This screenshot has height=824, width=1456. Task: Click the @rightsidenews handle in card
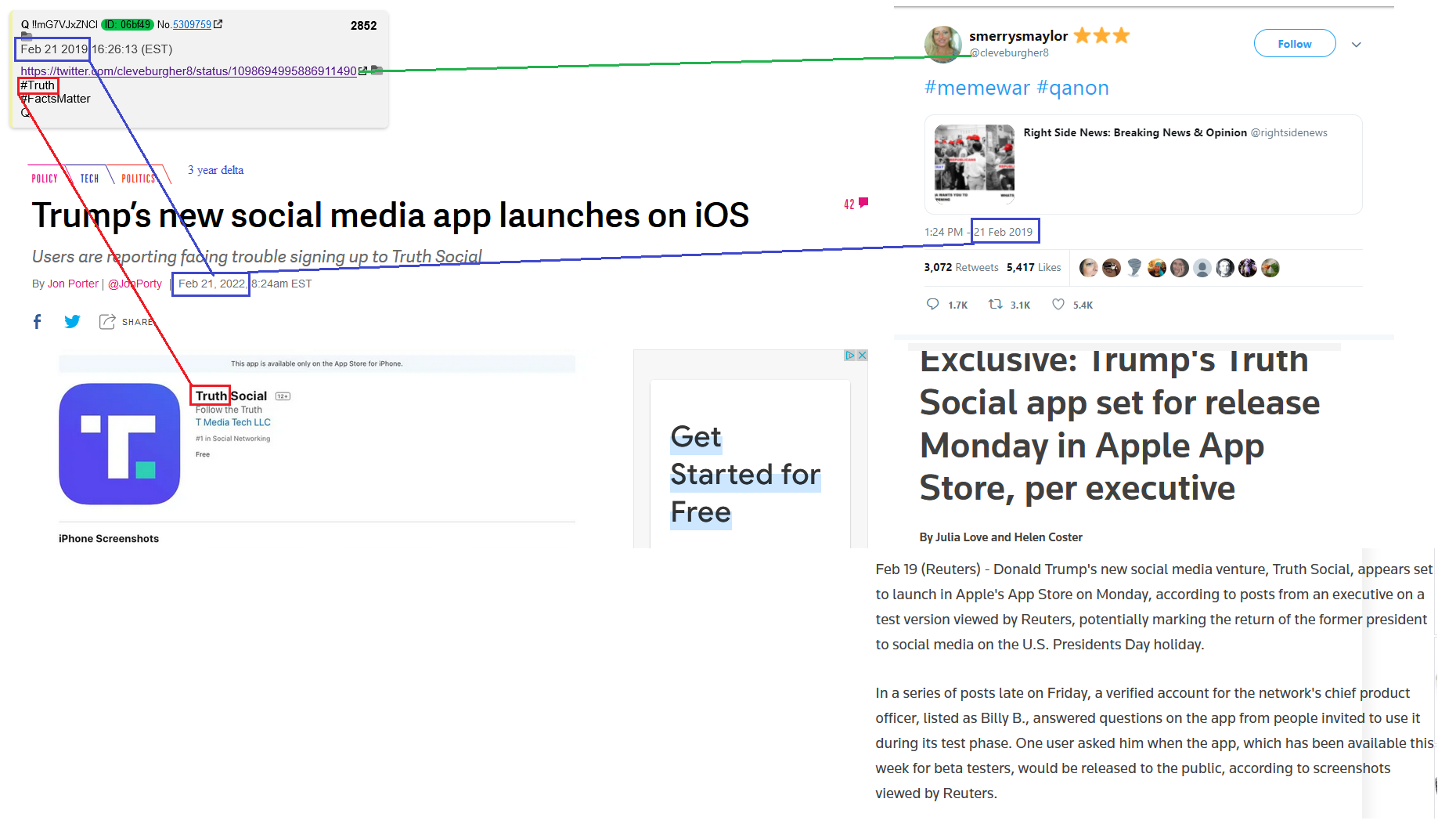tap(1289, 132)
